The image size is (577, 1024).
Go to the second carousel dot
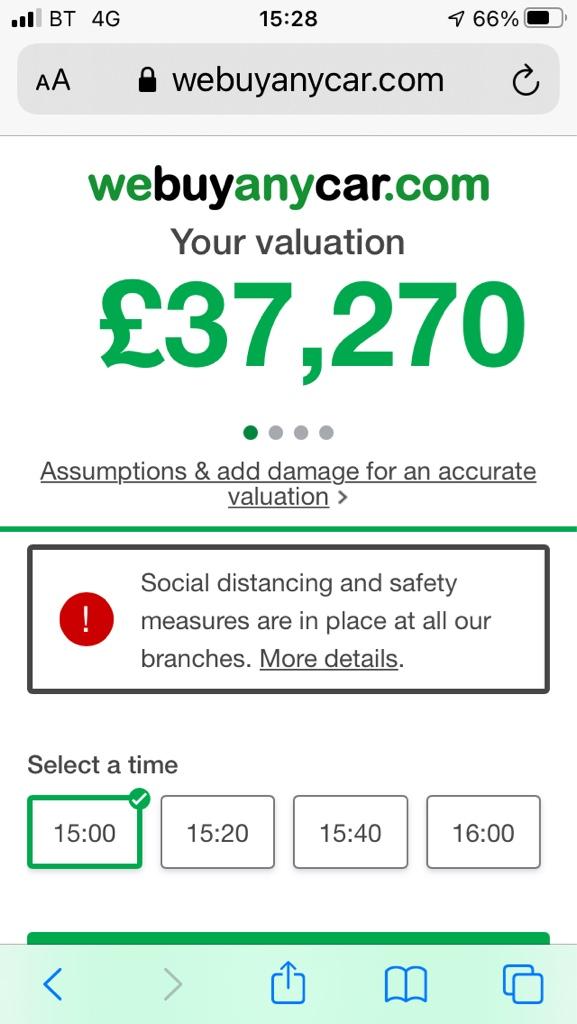[275, 432]
